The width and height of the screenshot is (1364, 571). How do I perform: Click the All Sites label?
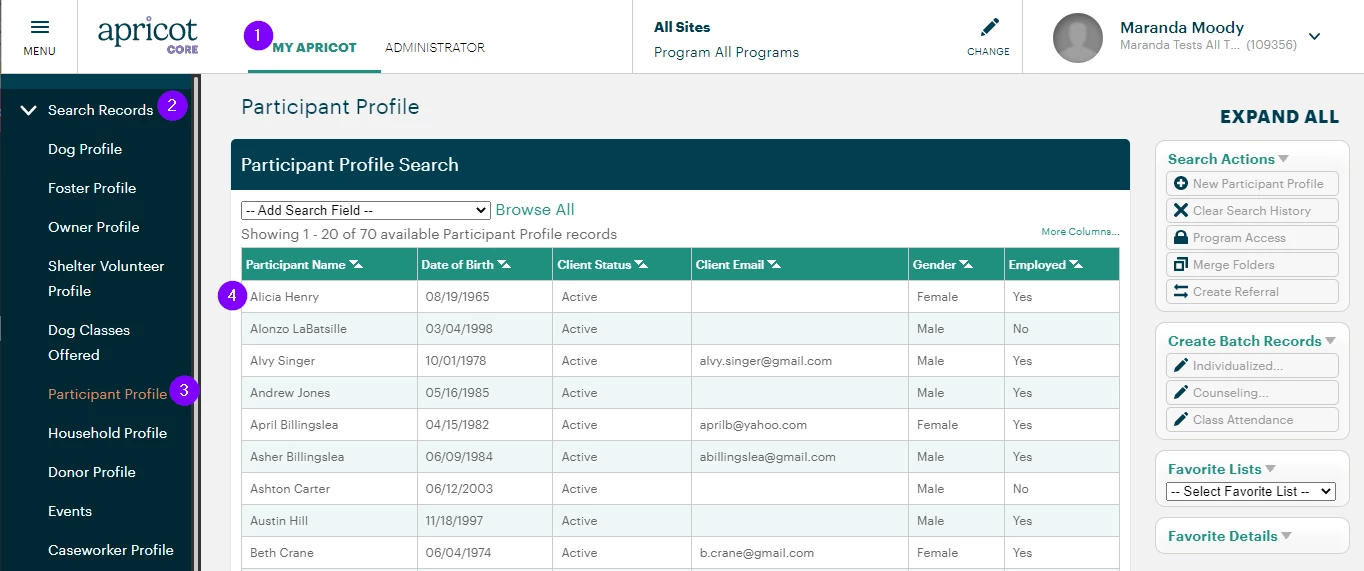(x=682, y=27)
